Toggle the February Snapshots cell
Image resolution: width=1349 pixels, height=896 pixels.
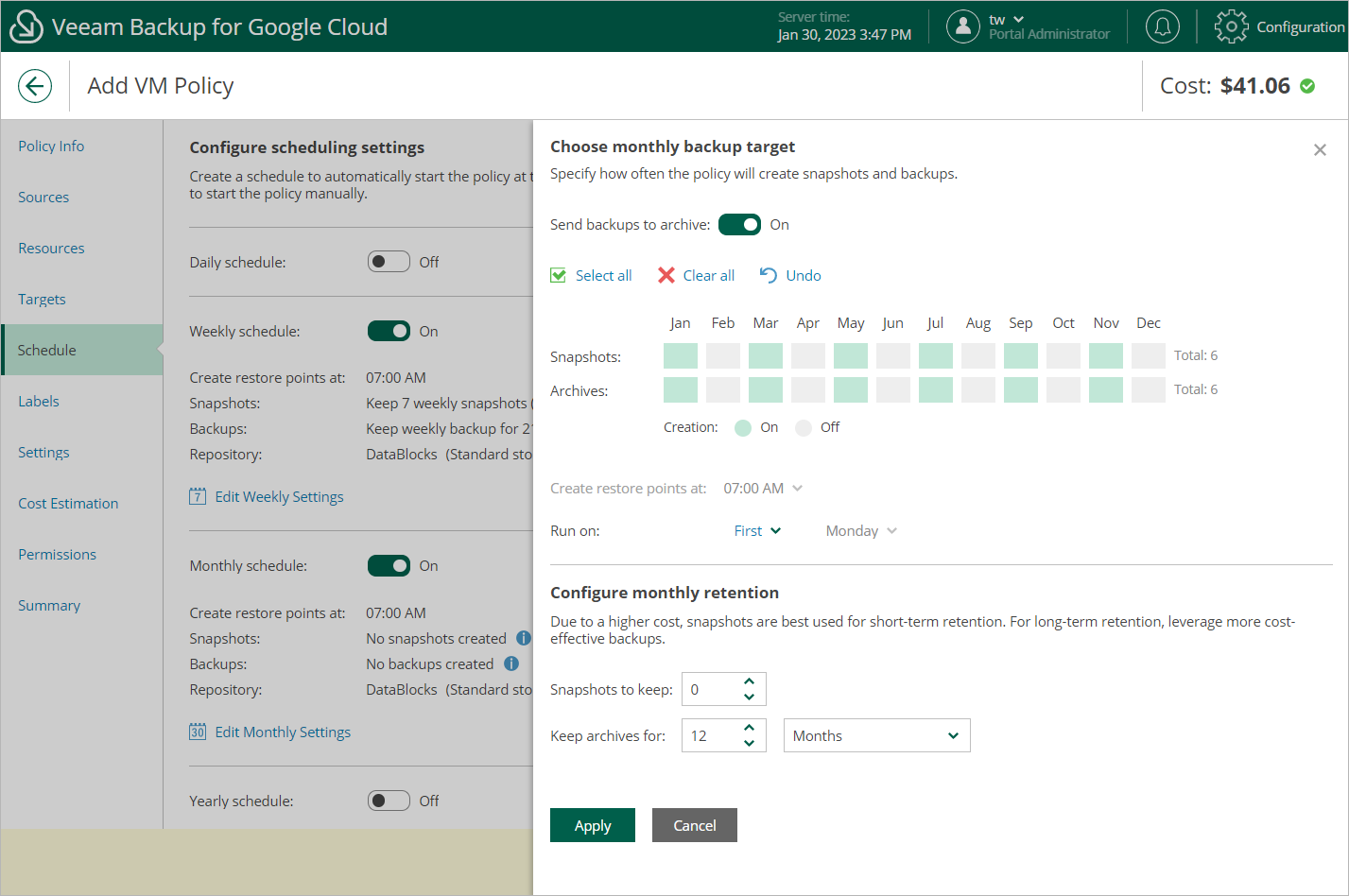pos(723,356)
